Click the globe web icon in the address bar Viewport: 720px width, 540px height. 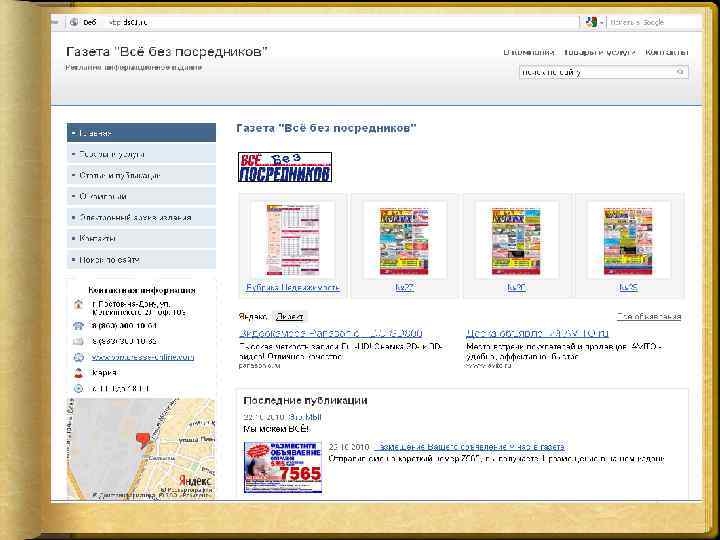tap(74, 22)
